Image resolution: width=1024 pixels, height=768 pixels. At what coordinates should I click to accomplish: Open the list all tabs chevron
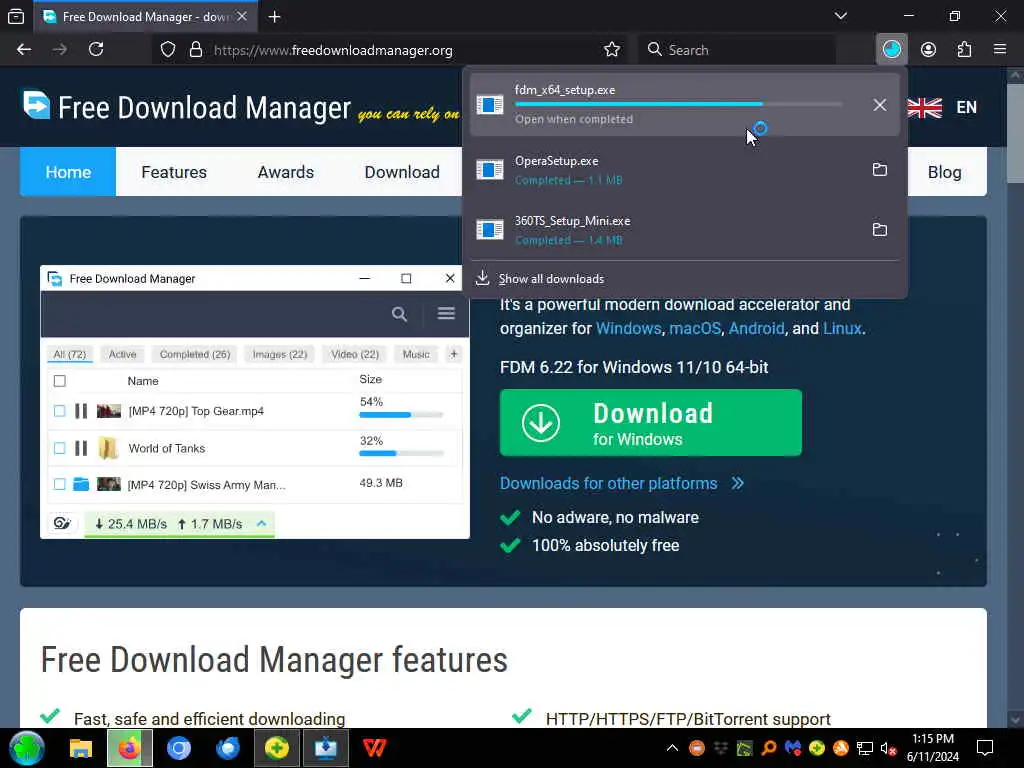[841, 16]
